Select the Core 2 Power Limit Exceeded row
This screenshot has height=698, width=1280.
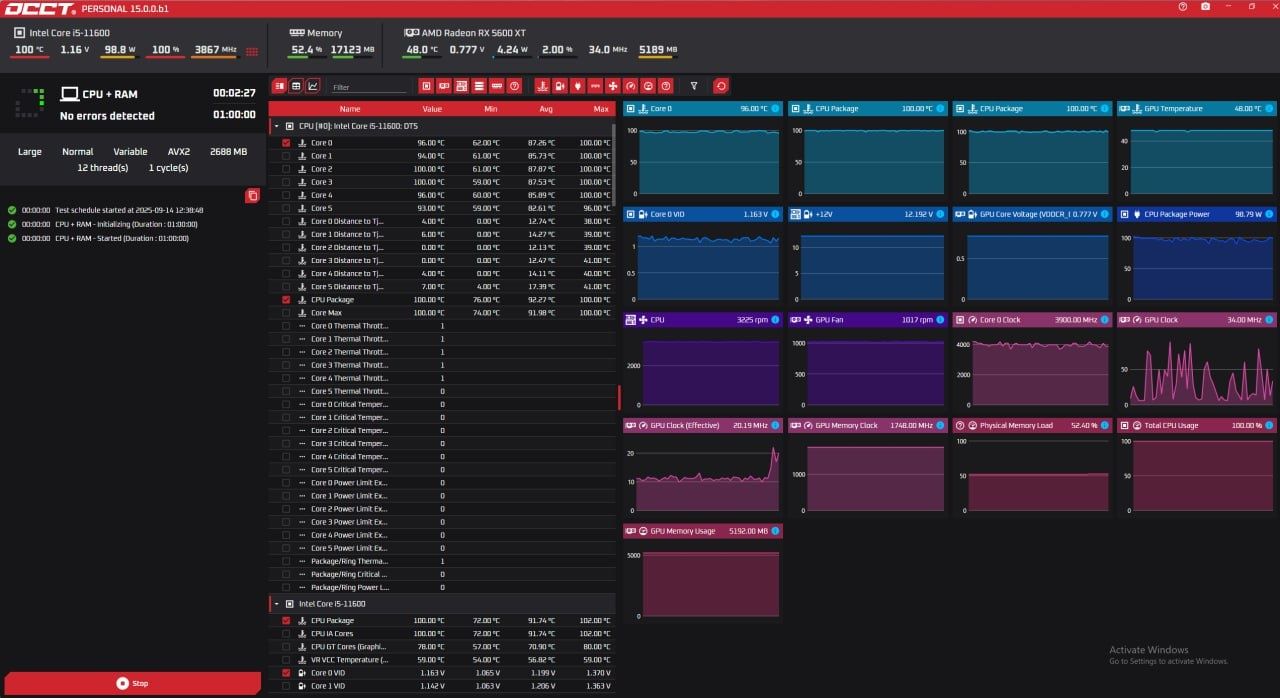pyautogui.click(x=442, y=509)
